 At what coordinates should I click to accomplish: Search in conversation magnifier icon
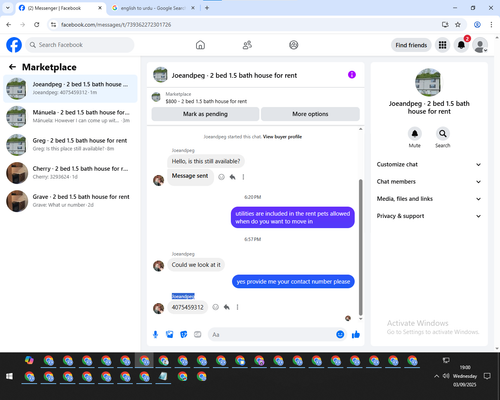click(443, 134)
